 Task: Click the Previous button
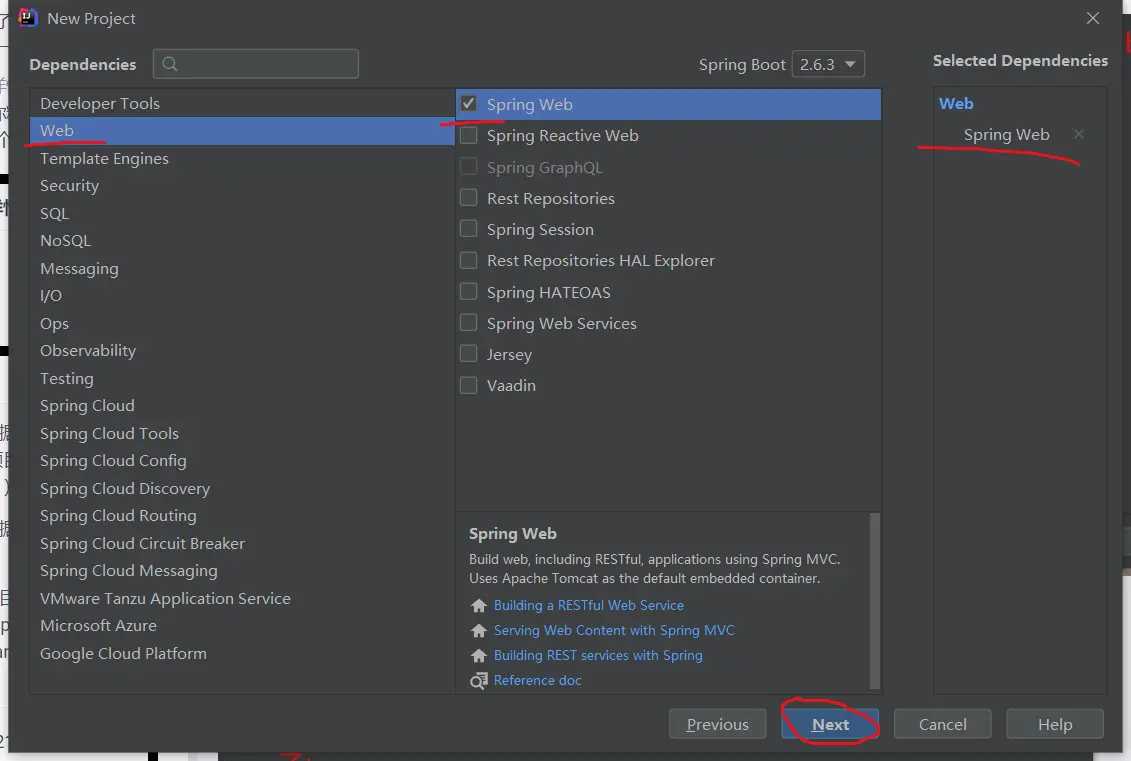(718, 724)
